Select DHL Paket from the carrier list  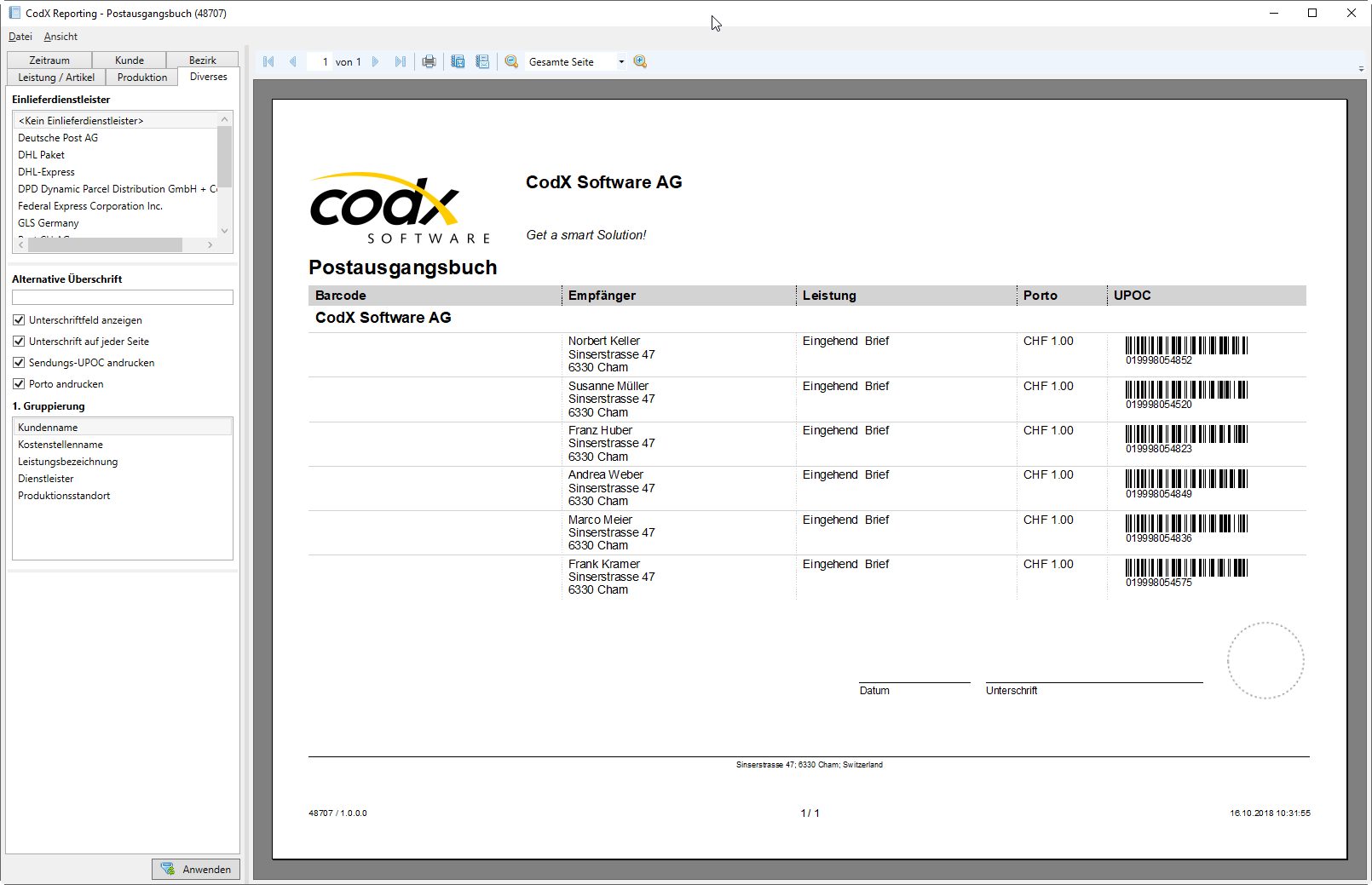41,154
